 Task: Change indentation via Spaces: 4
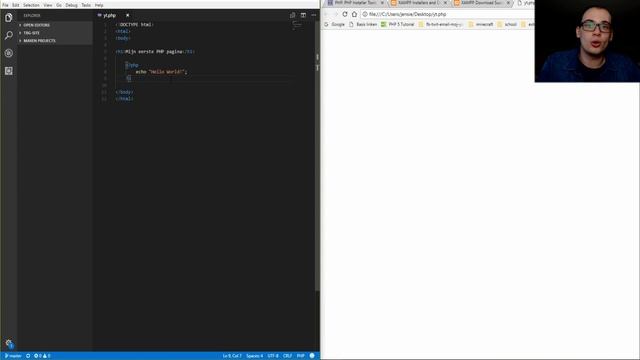click(x=255, y=356)
